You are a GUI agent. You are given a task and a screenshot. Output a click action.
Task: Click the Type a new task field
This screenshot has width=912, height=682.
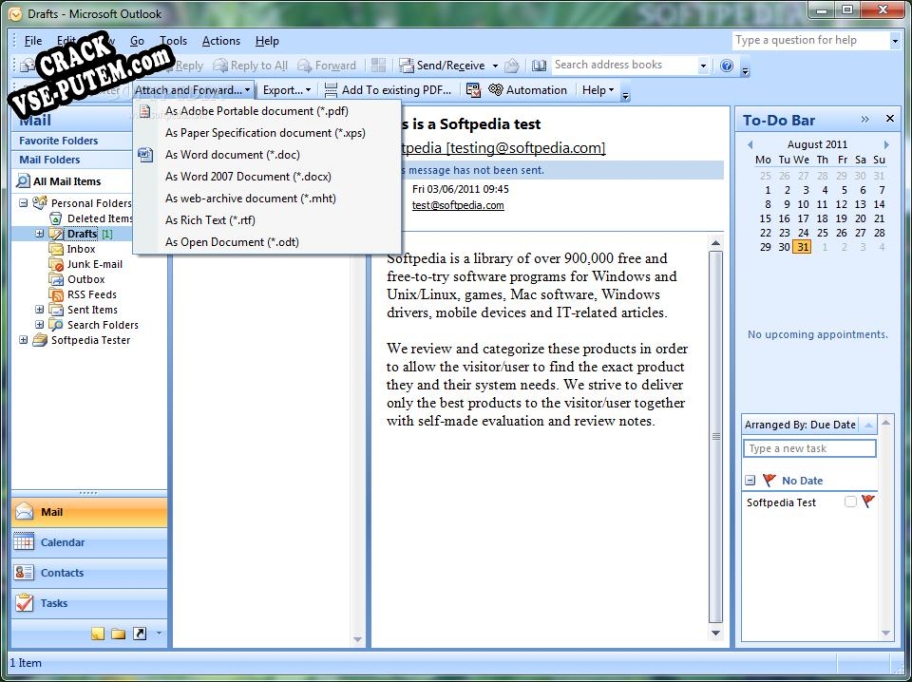810,449
